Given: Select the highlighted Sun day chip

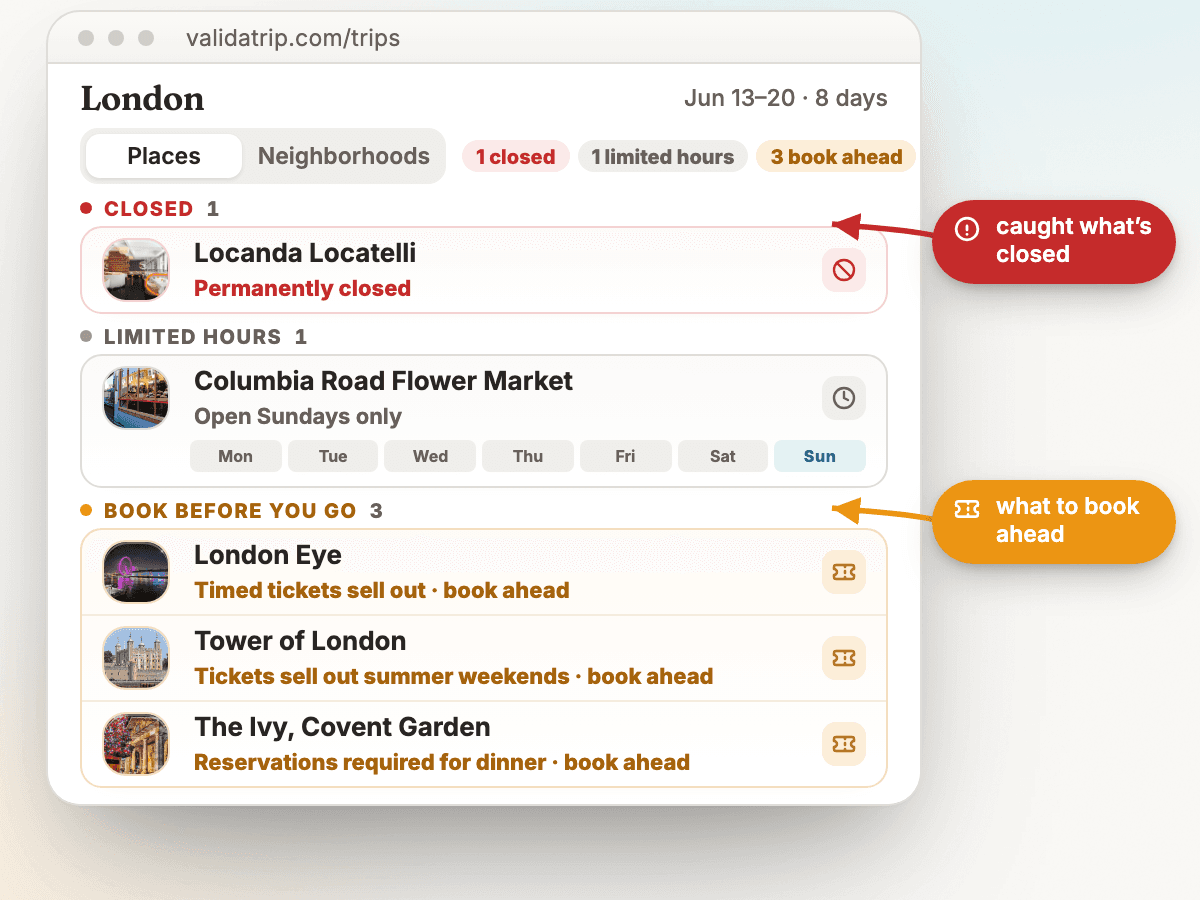Looking at the screenshot, I should pos(820,456).
